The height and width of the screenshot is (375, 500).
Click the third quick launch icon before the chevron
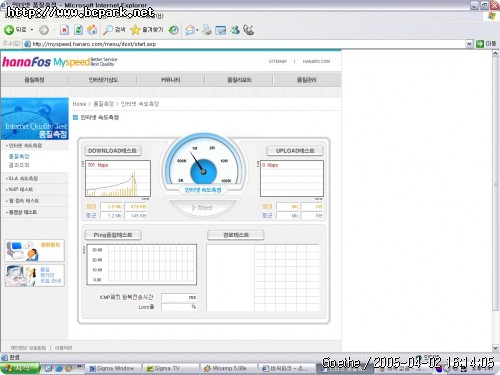(x=69, y=368)
